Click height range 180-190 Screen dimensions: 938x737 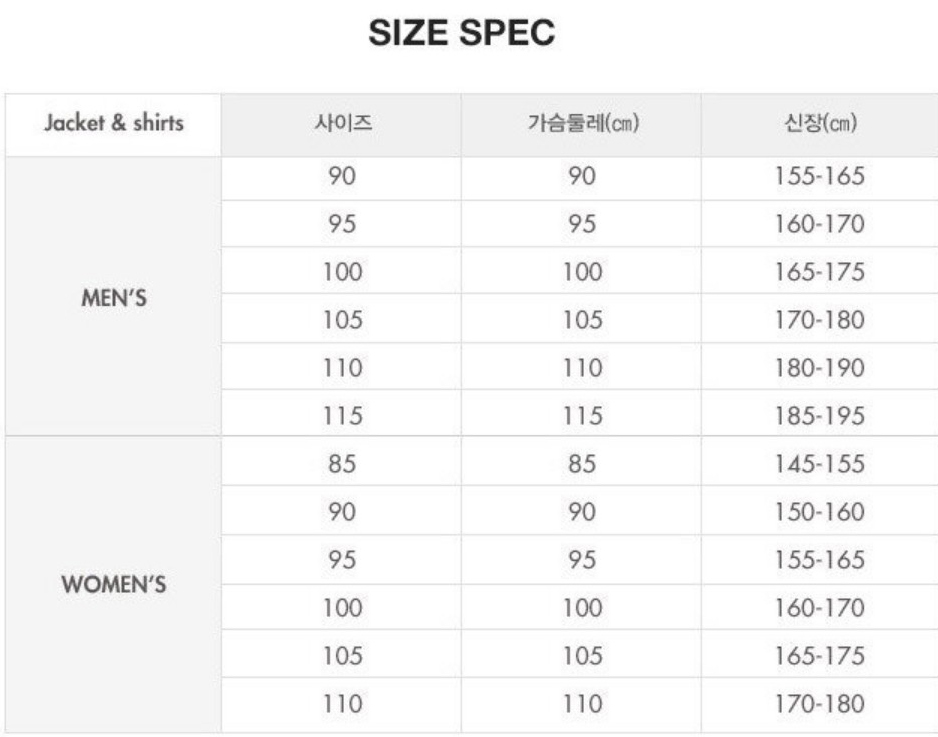coord(820,368)
